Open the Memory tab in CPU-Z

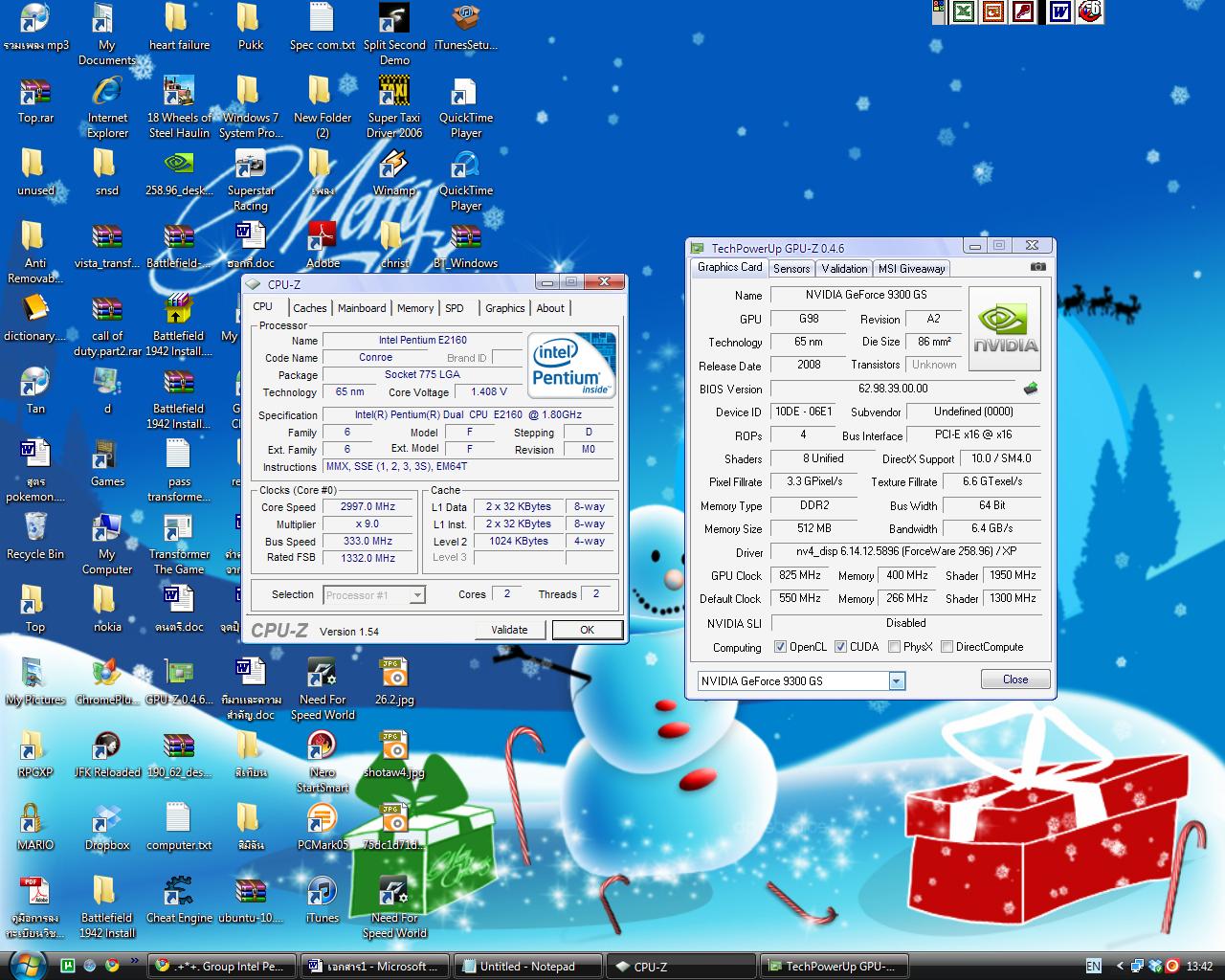[415, 308]
